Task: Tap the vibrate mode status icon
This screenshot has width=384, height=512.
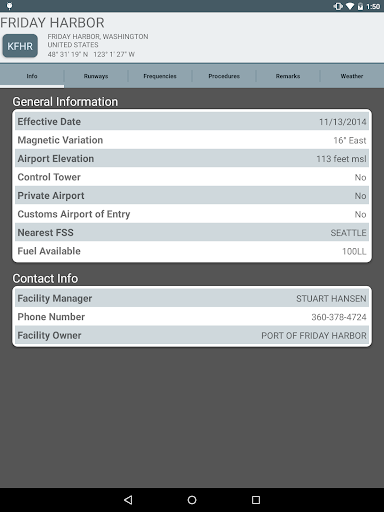Action: (x=338, y=6)
